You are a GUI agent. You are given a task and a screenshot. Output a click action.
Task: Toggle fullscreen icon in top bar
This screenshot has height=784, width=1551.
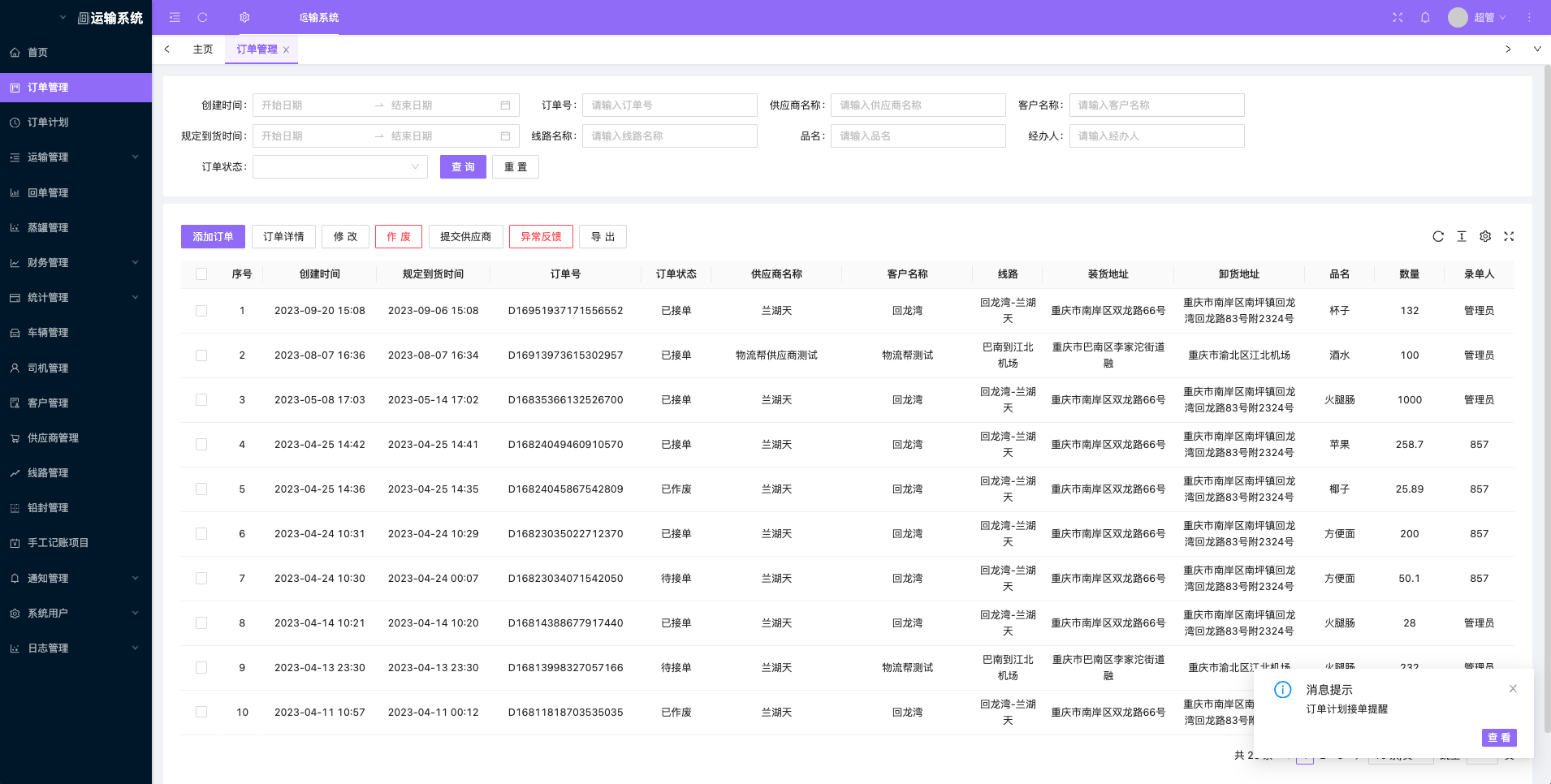pos(1398,17)
